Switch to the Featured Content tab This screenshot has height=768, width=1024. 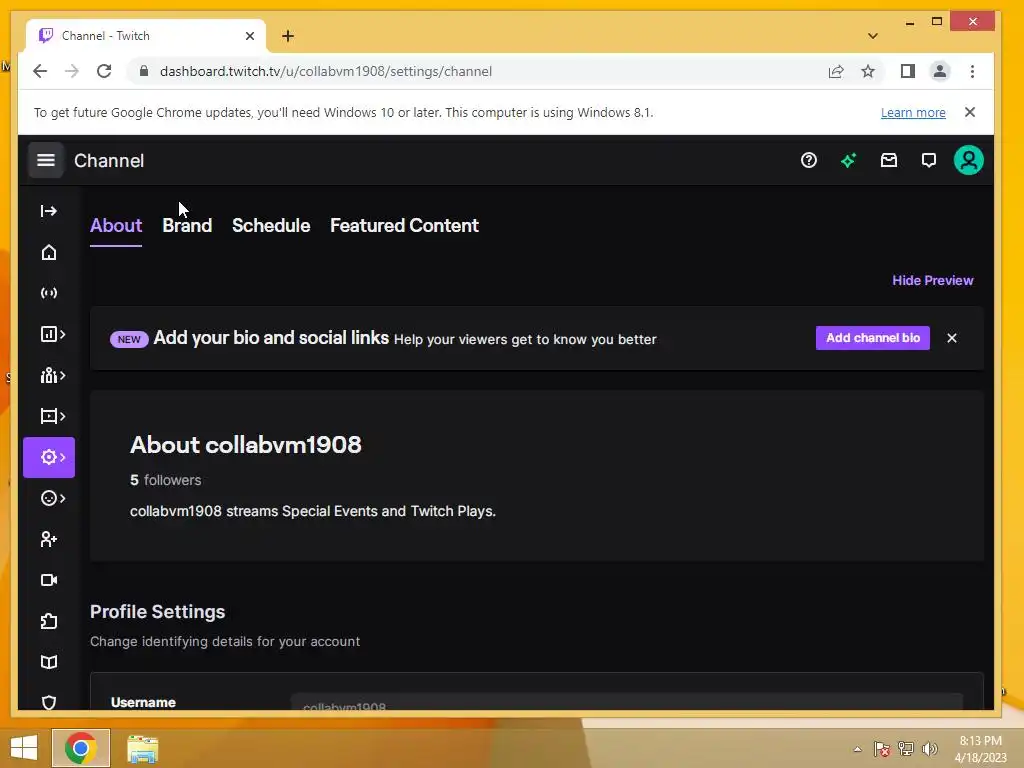(404, 226)
